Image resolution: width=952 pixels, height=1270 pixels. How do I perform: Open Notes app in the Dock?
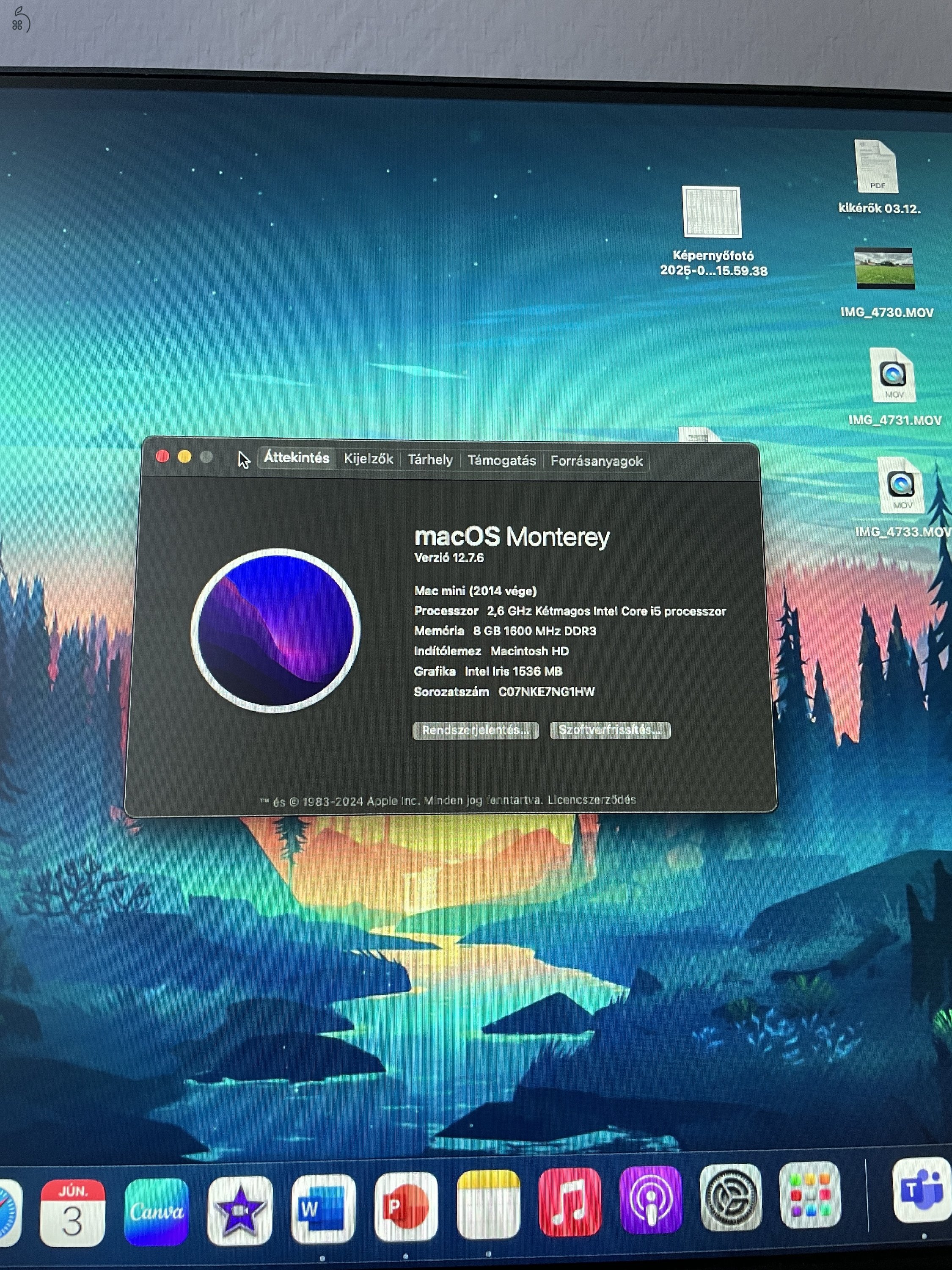tap(488, 1204)
